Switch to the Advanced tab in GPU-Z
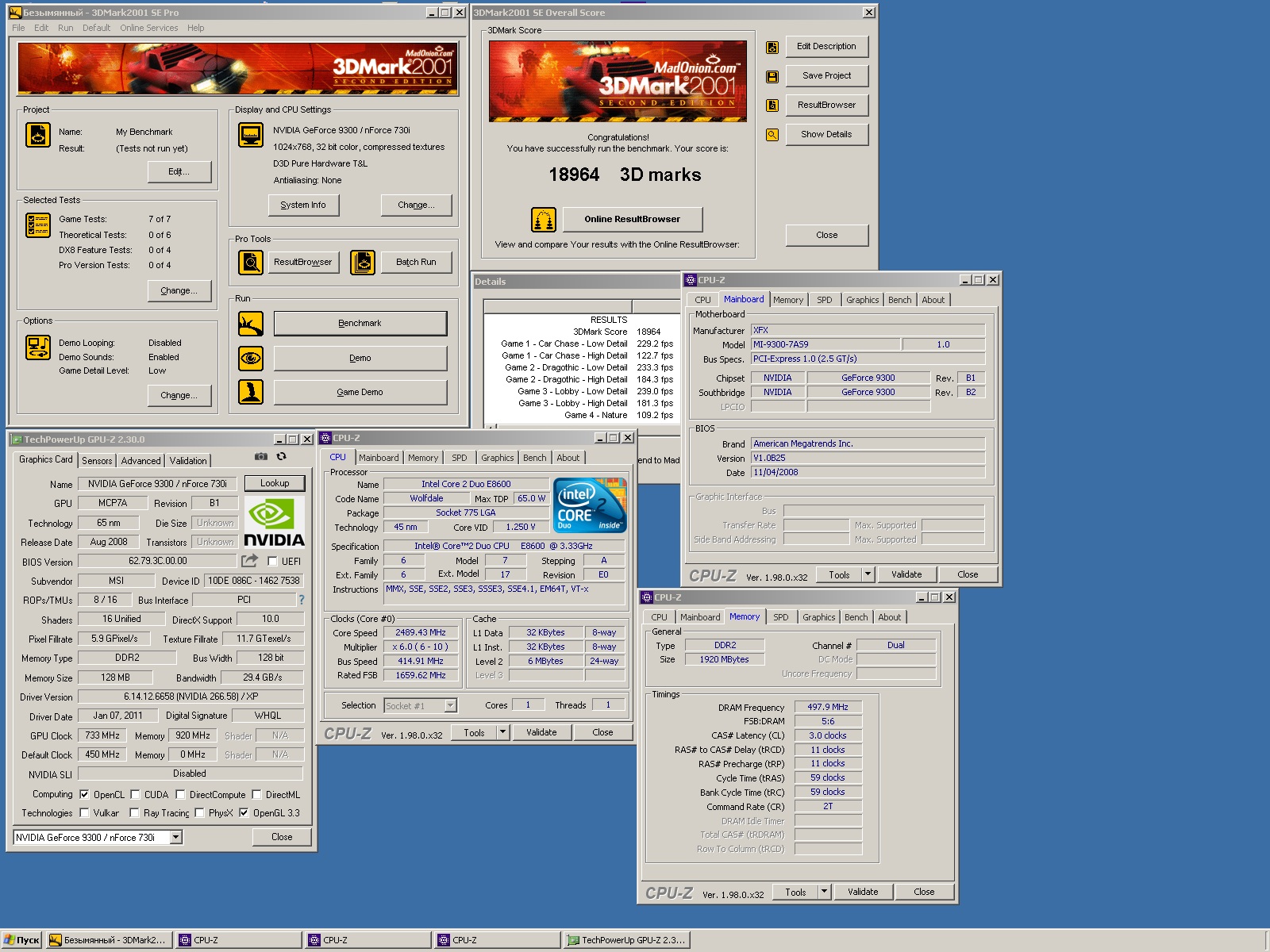 [x=141, y=460]
